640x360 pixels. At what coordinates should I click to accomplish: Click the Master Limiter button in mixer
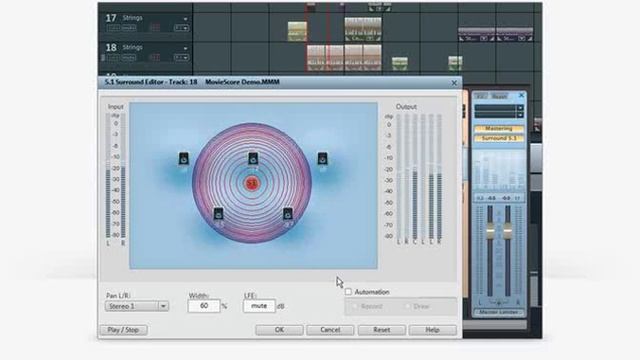click(x=499, y=312)
